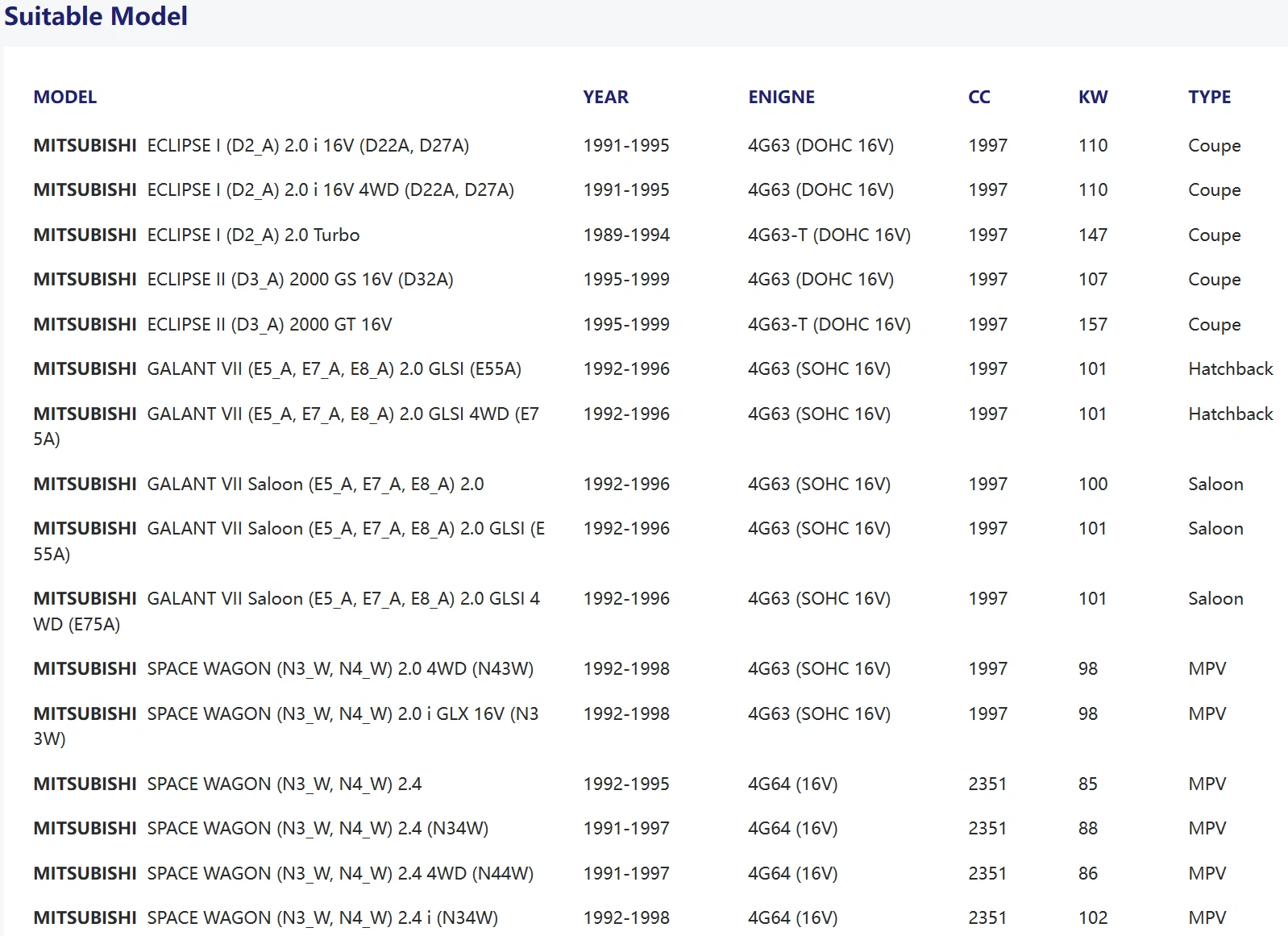Click engine '4G64 (16V)' in 2.4 4WD (N44W) row
The width and height of the screenshot is (1288, 936).
coord(793,873)
